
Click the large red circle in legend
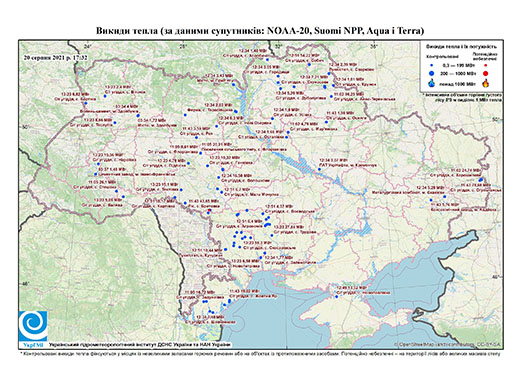coord(485,73)
